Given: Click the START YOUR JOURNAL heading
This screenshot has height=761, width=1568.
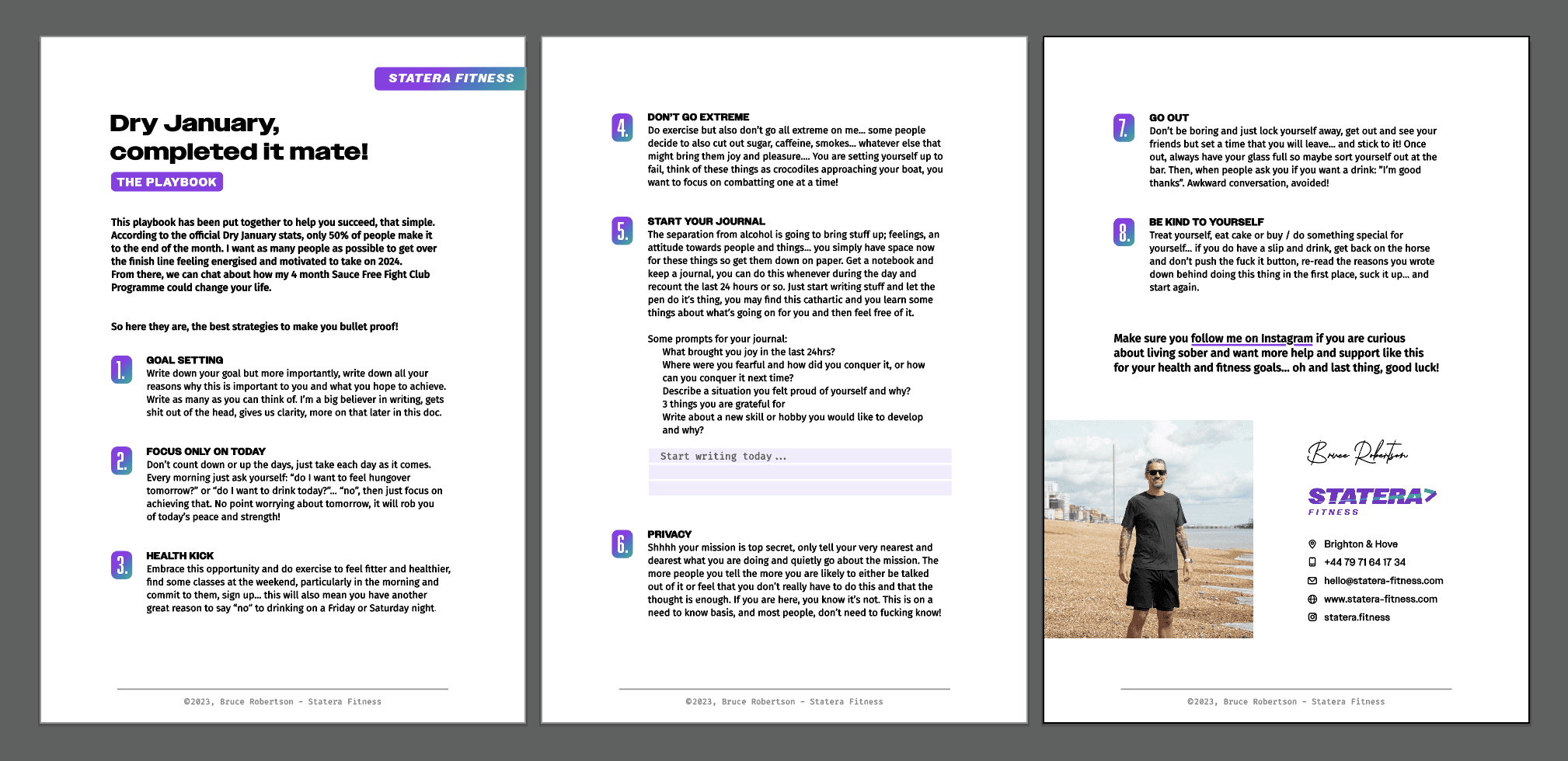Looking at the screenshot, I should pos(706,221).
